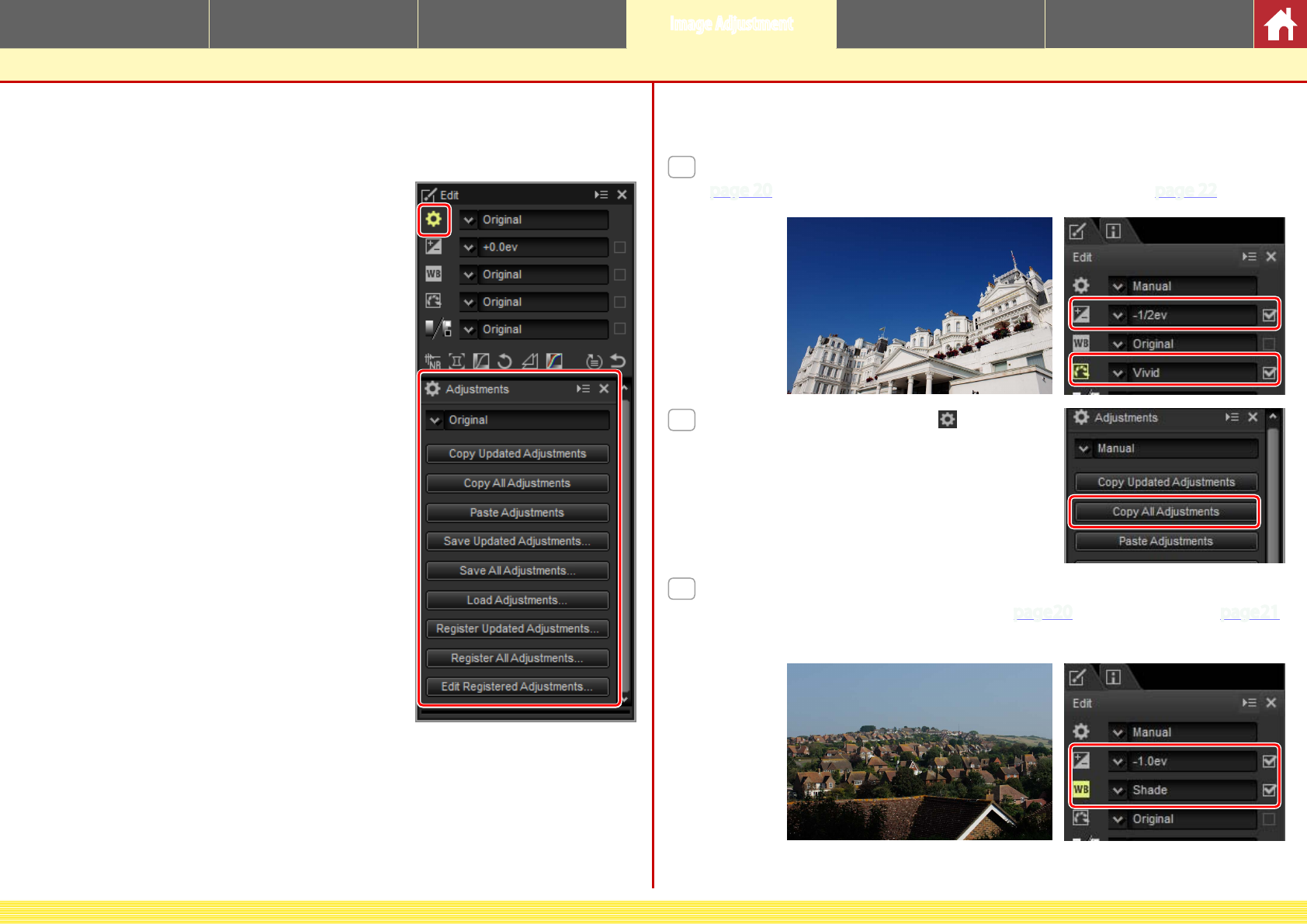This screenshot has width=1307, height=924.
Task: Click the highlighted Picture Control icon beside Vivid
Action: pos(1081,372)
